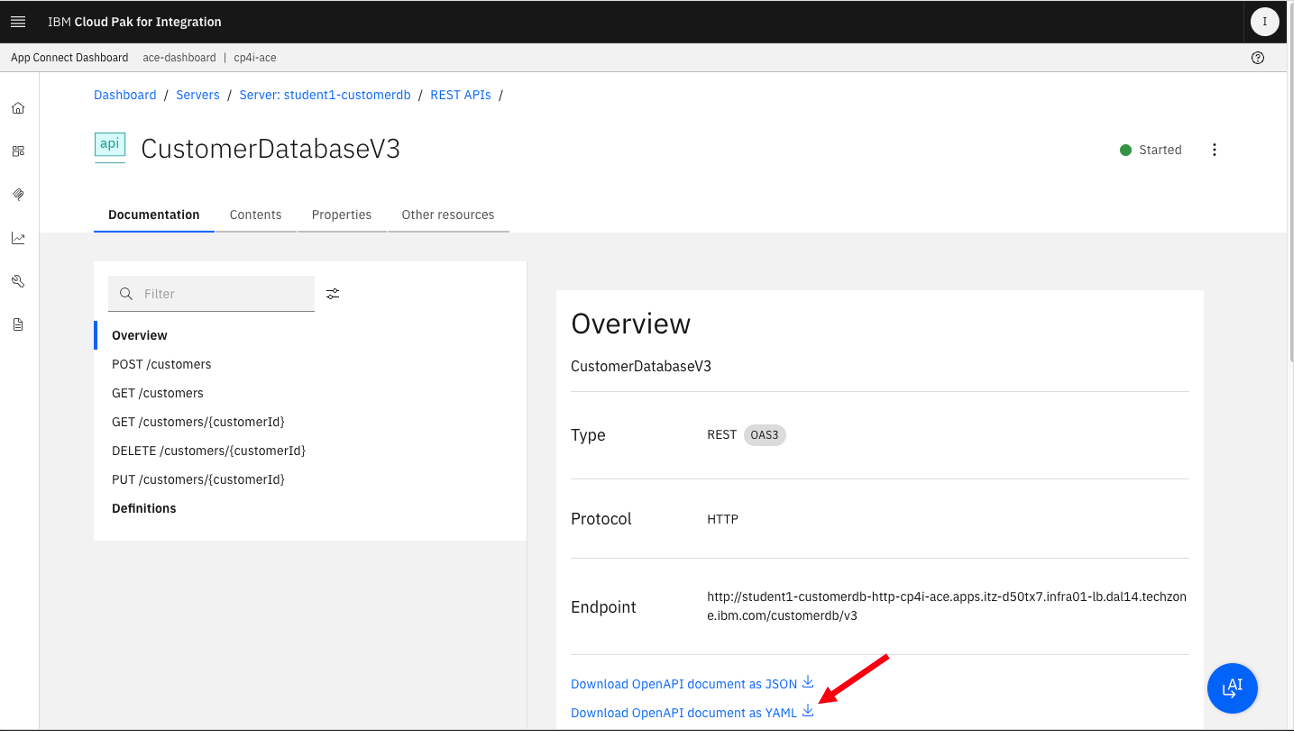Open the document icon in left sidebar

pyautogui.click(x=18, y=325)
